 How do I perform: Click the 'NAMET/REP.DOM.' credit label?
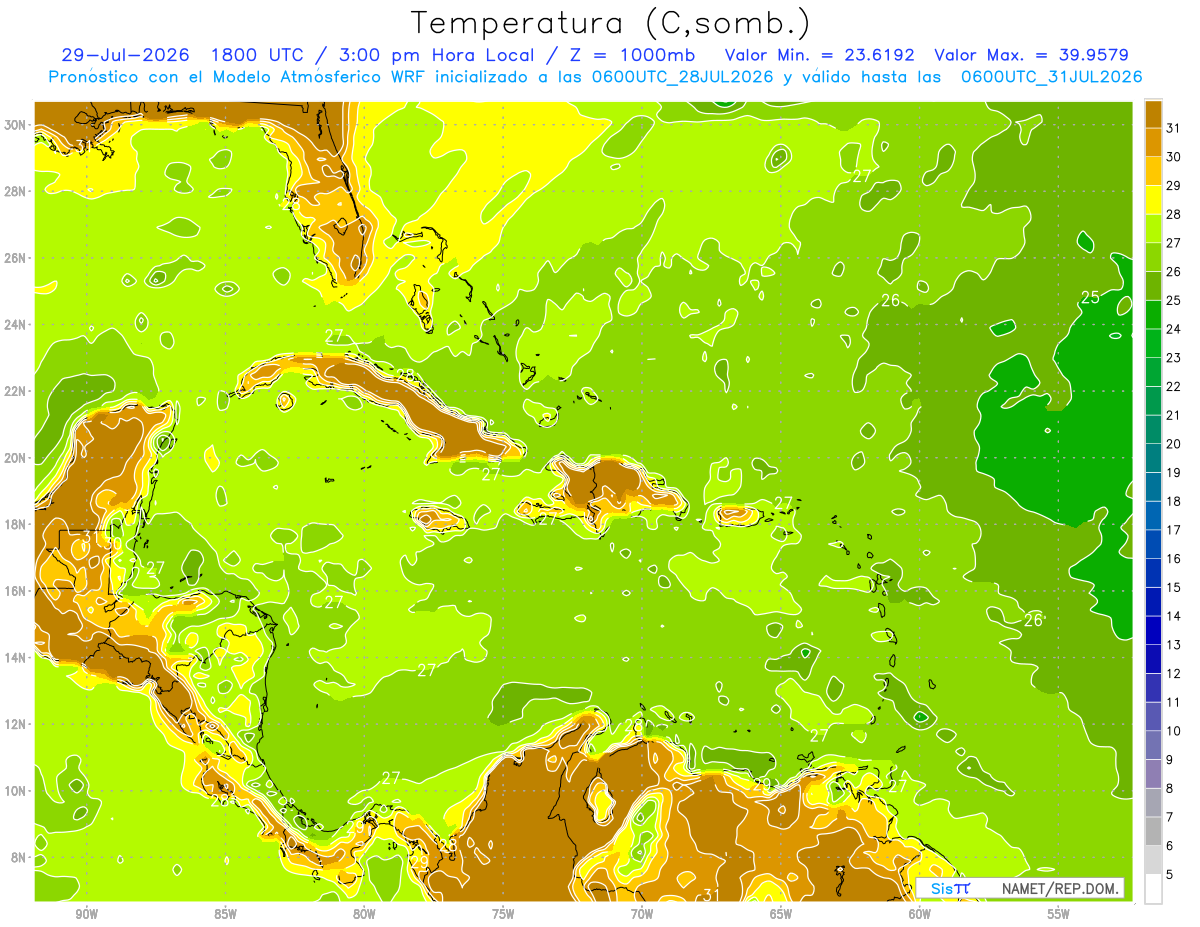1059,888
